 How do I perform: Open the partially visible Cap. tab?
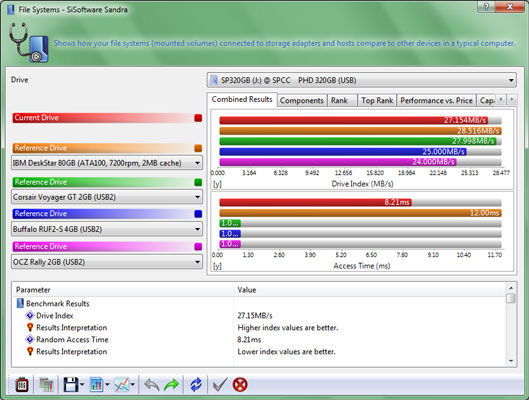[486, 101]
